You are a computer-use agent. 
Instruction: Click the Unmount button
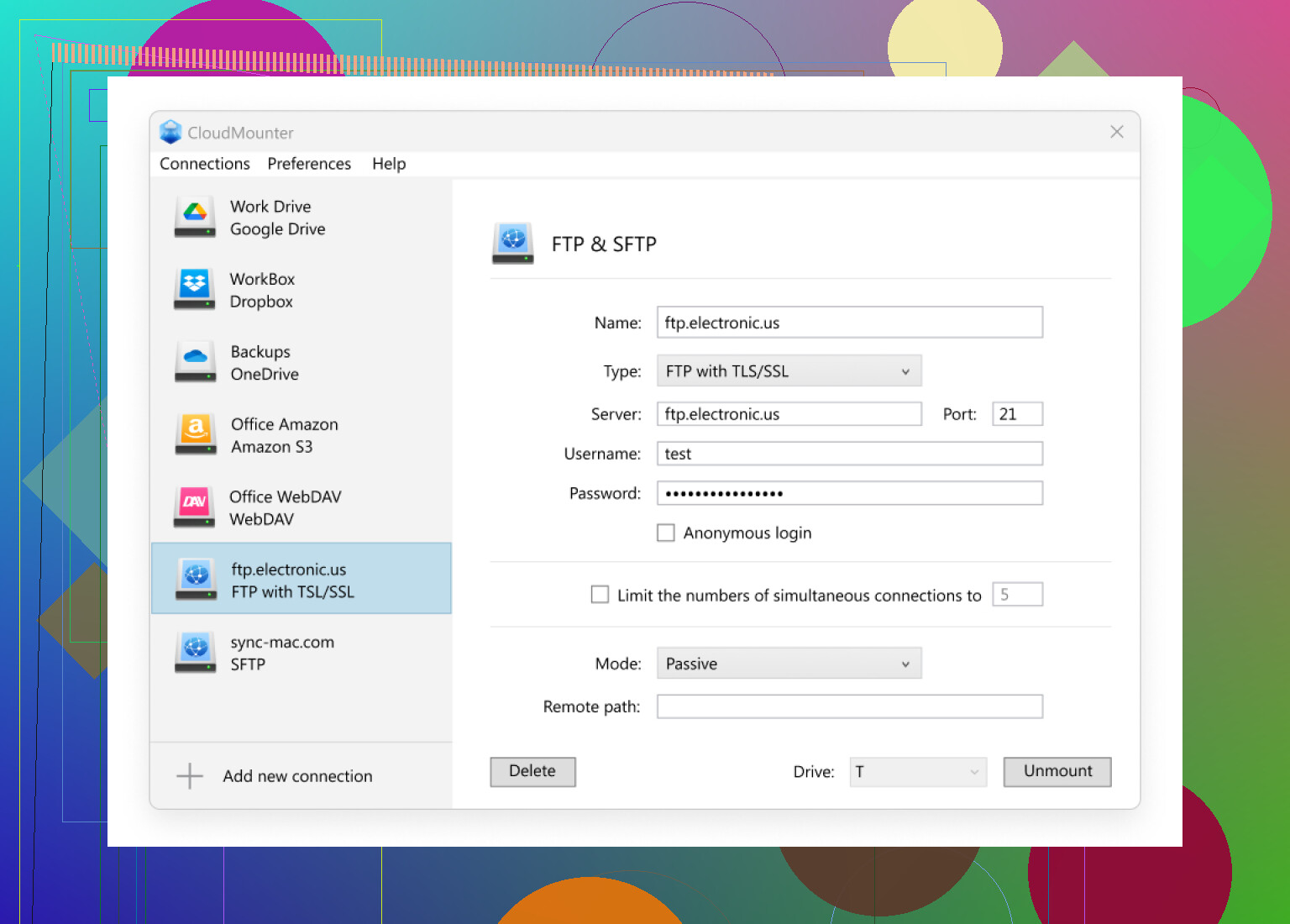tap(1057, 772)
